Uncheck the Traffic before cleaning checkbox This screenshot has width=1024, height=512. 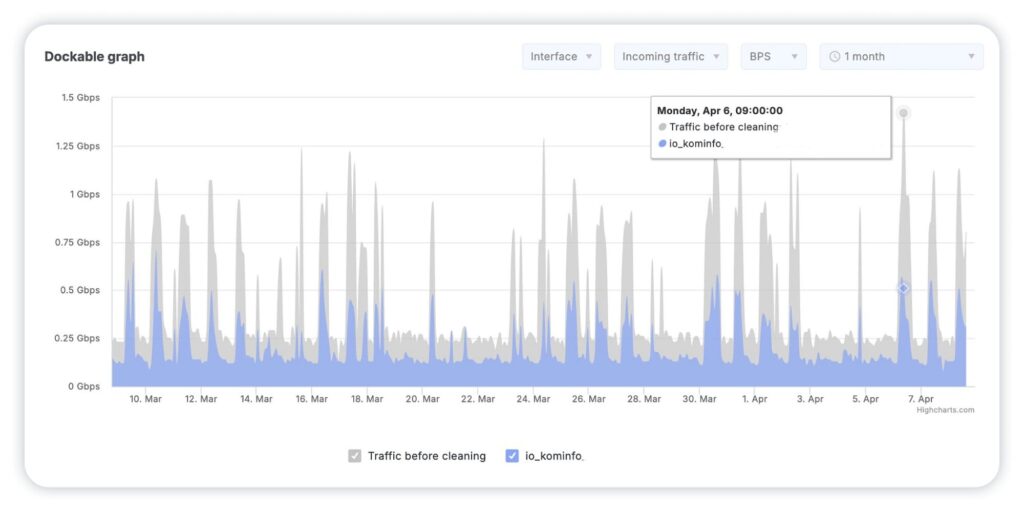355,456
